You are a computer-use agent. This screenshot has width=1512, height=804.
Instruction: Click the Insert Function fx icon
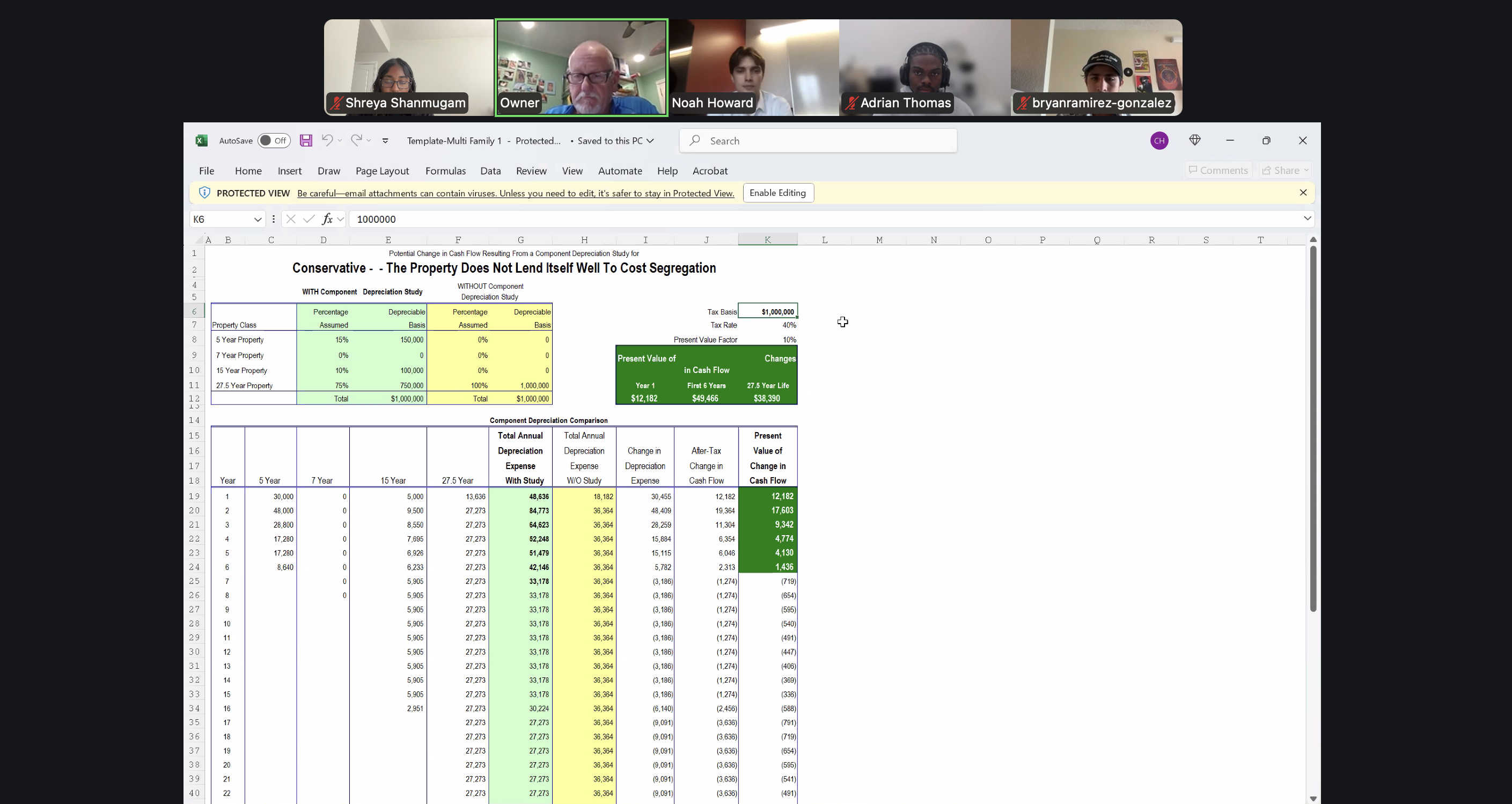click(327, 219)
